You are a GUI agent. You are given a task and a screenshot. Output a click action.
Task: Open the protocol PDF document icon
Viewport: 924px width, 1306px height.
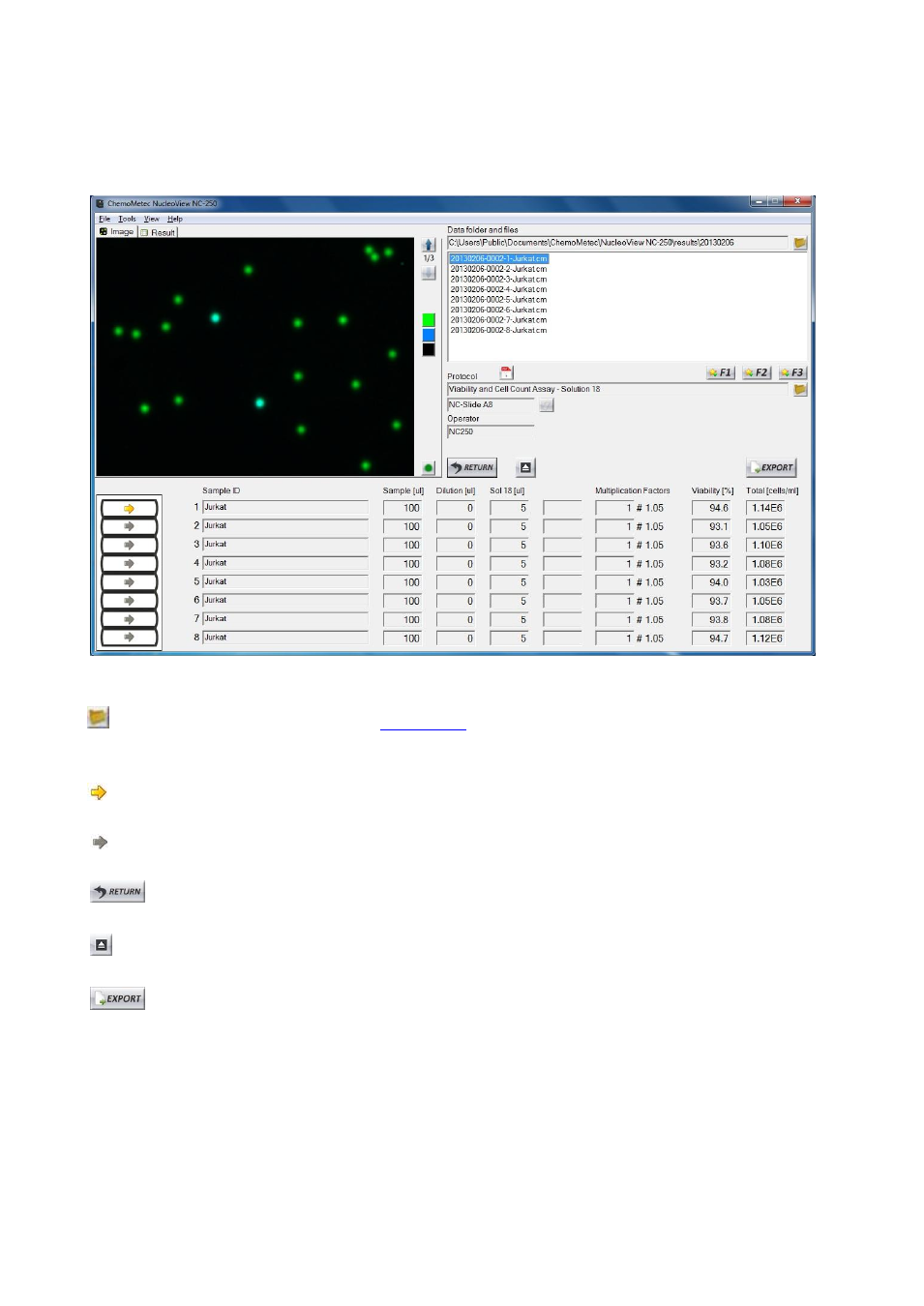point(506,373)
